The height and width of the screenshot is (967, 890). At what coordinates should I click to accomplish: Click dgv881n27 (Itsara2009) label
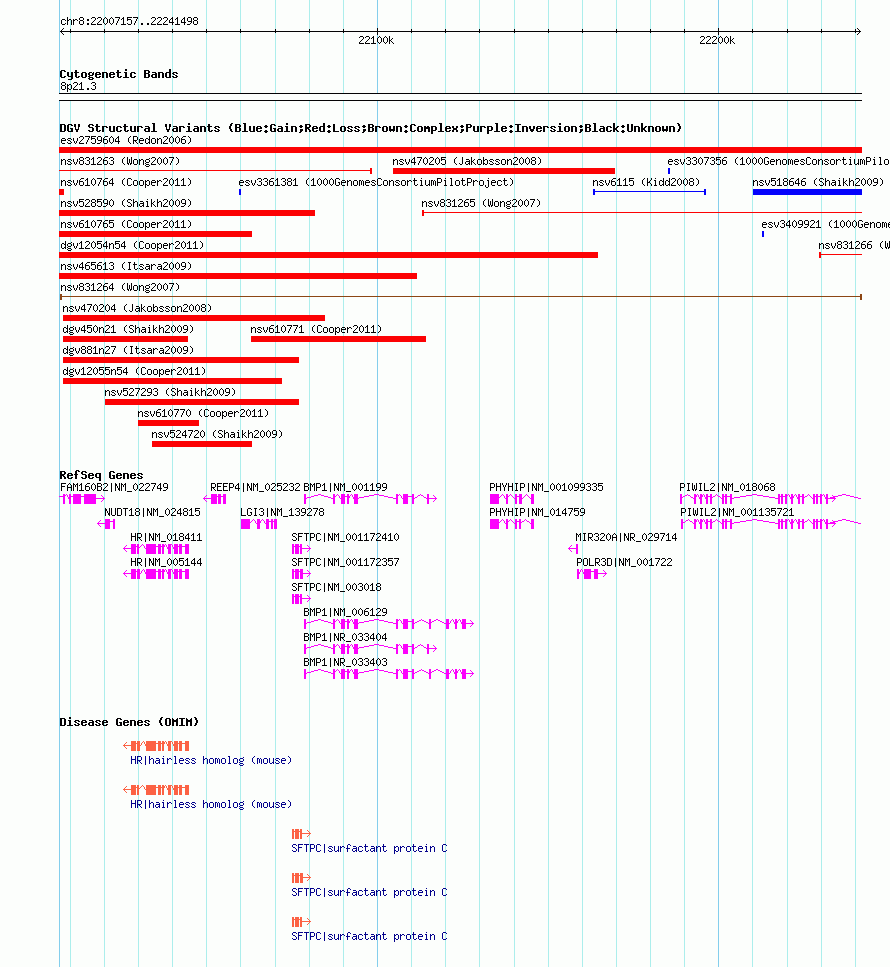(x=128, y=350)
